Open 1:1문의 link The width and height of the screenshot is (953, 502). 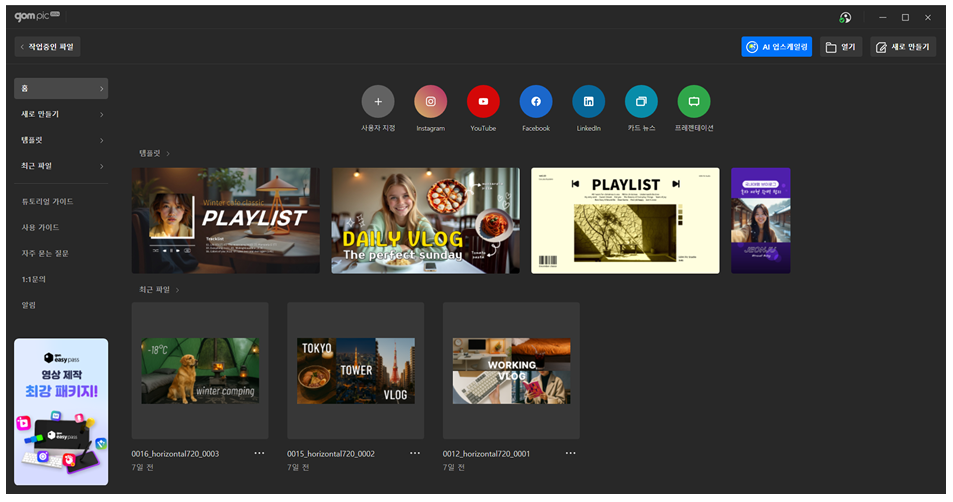pyautogui.click(x=33, y=280)
